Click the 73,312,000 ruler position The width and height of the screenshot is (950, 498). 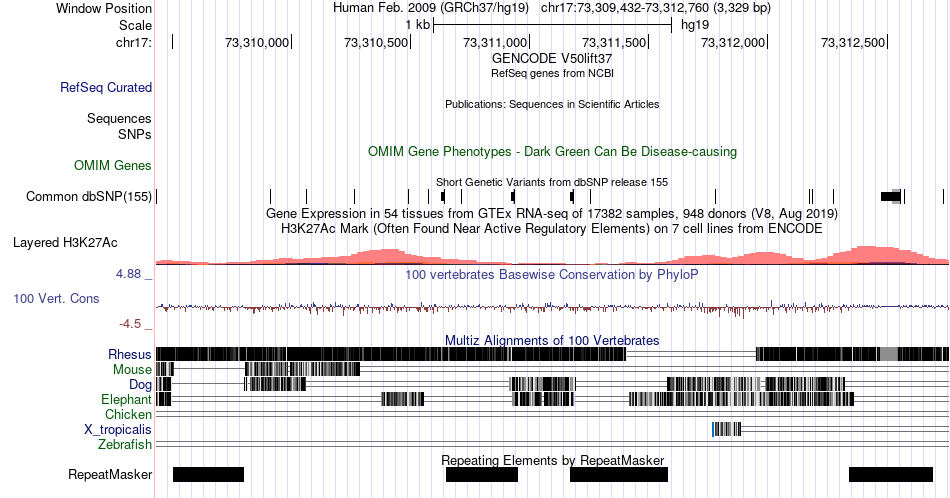[733, 42]
